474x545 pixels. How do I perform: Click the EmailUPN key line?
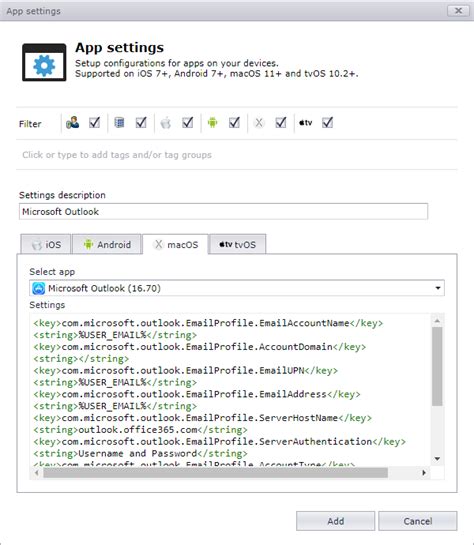click(x=186, y=371)
